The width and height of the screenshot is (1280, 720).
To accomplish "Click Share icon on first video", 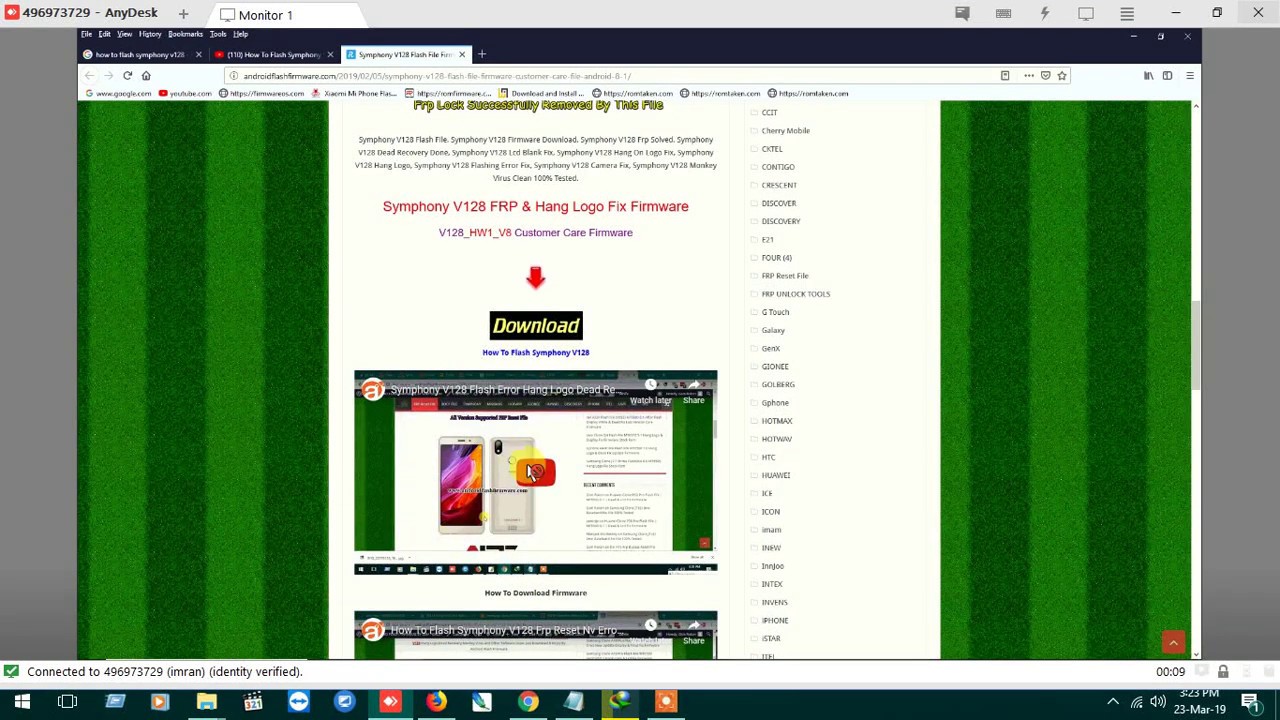I will click(x=694, y=392).
